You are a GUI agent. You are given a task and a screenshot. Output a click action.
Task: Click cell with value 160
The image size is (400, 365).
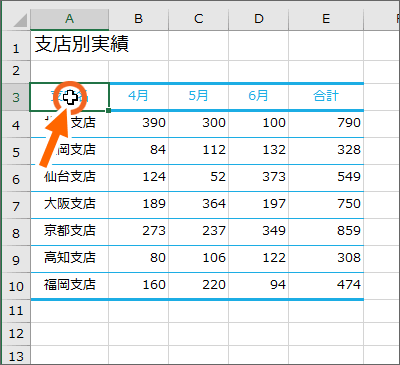pyautogui.click(x=139, y=286)
